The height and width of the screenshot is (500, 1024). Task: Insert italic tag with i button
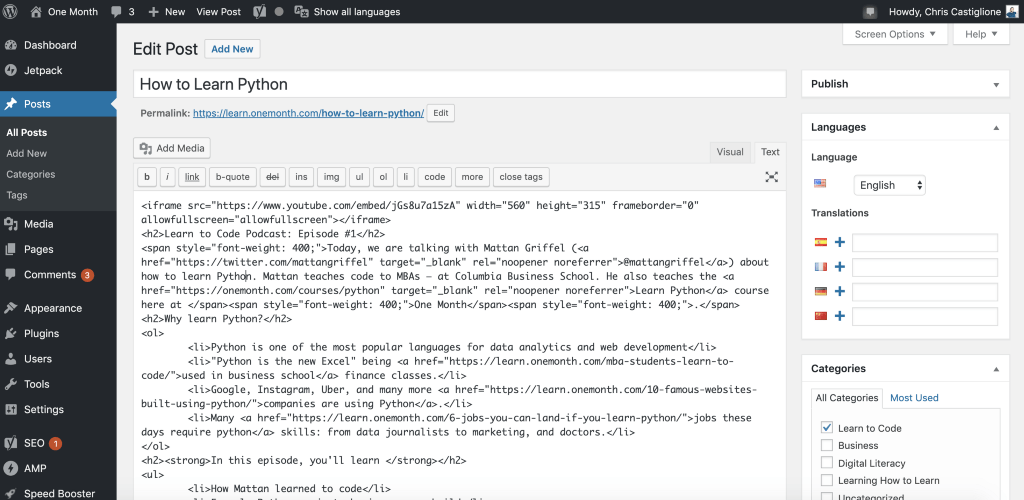click(167, 177)
